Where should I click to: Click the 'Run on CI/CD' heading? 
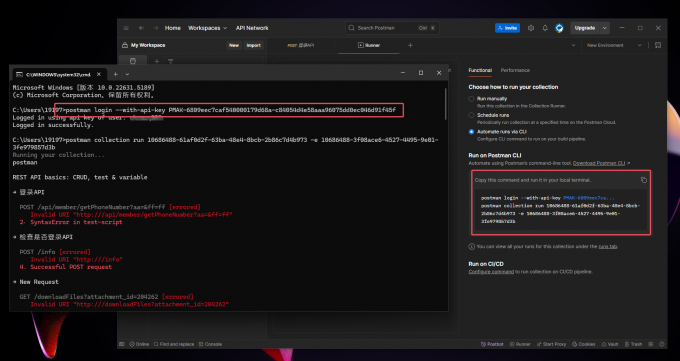(x=486, y=264)
